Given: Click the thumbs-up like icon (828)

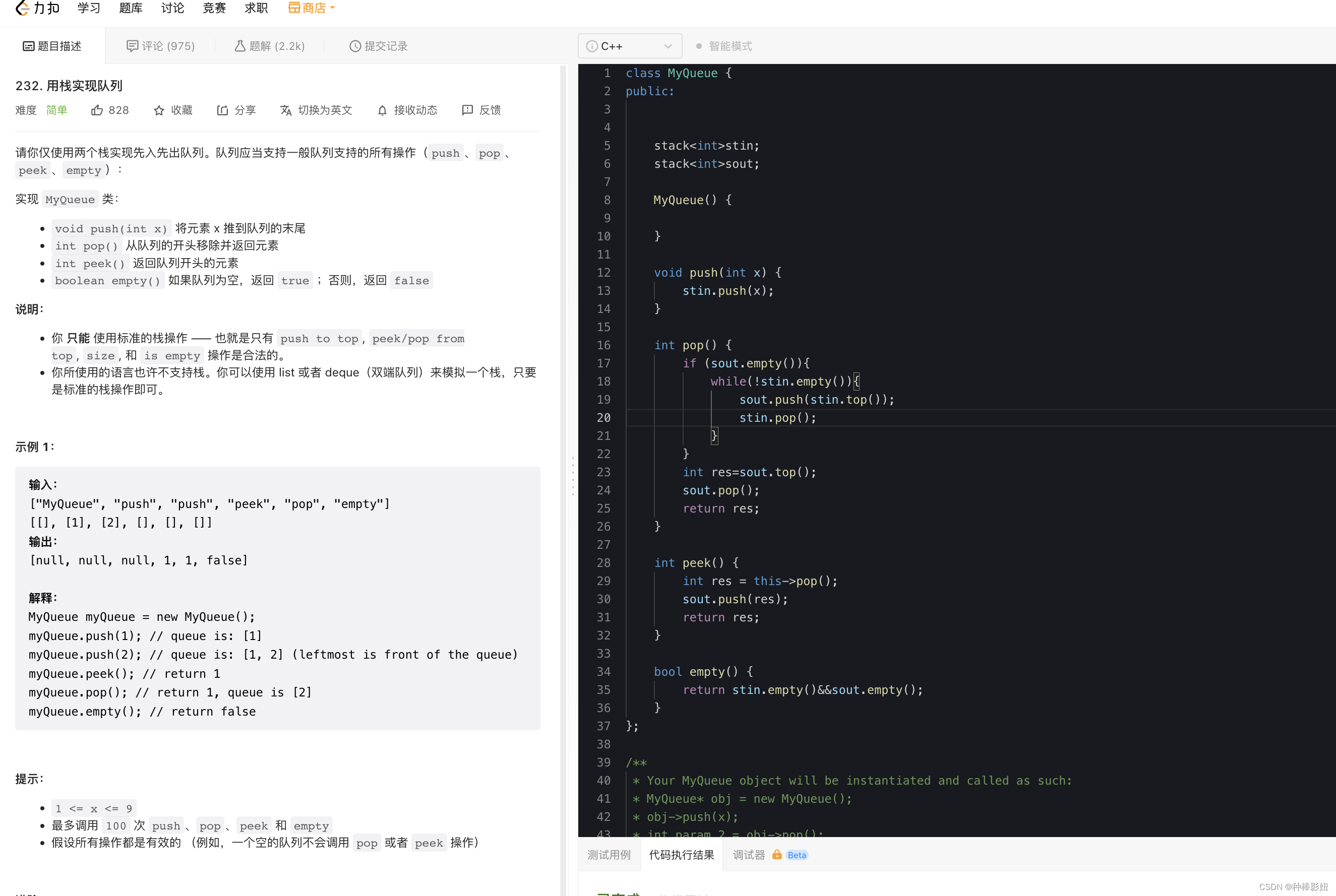Looking at the screenshot, I should click(97, 110).
